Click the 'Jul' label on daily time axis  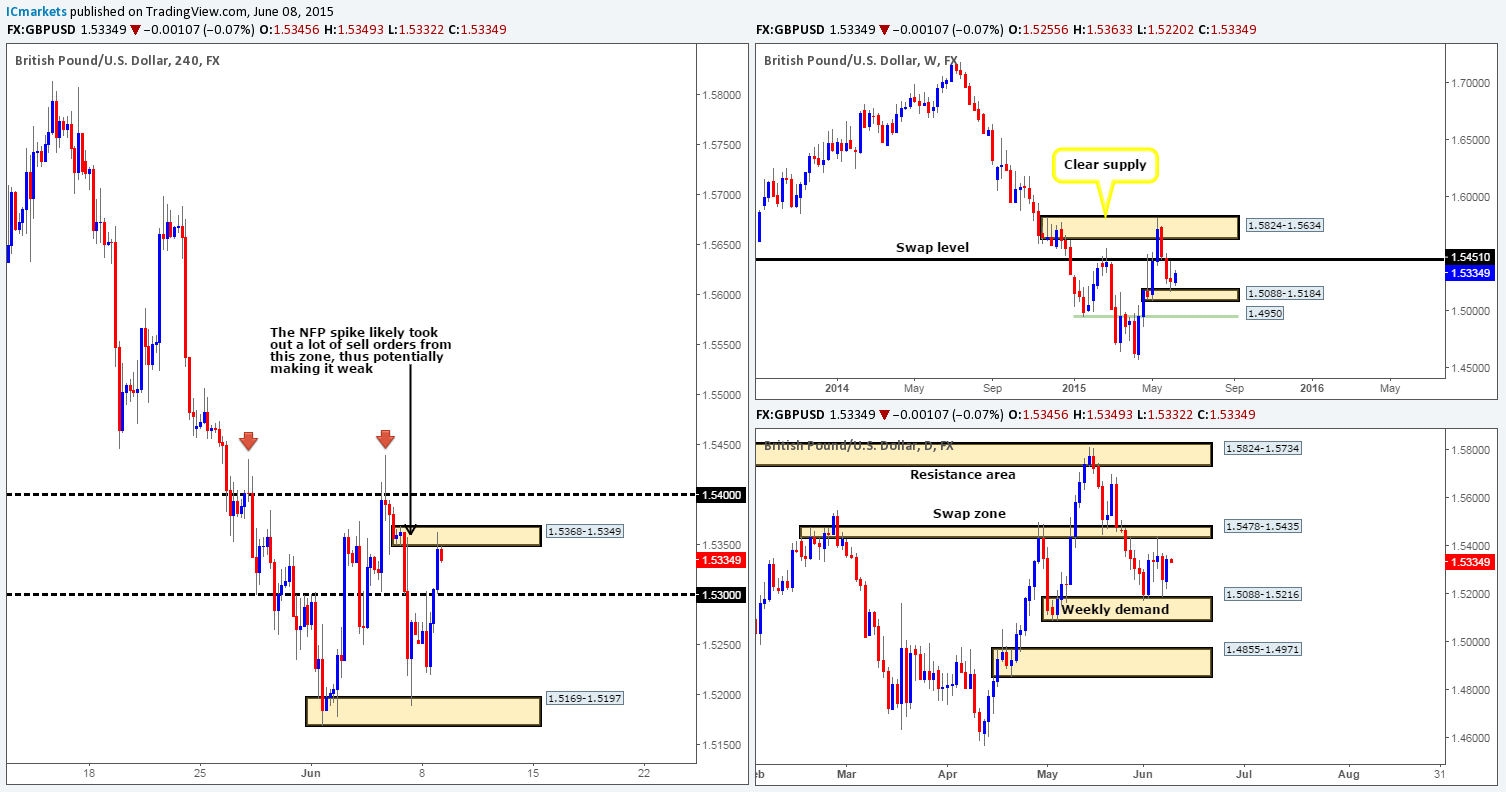click(x=1246, y=773)
